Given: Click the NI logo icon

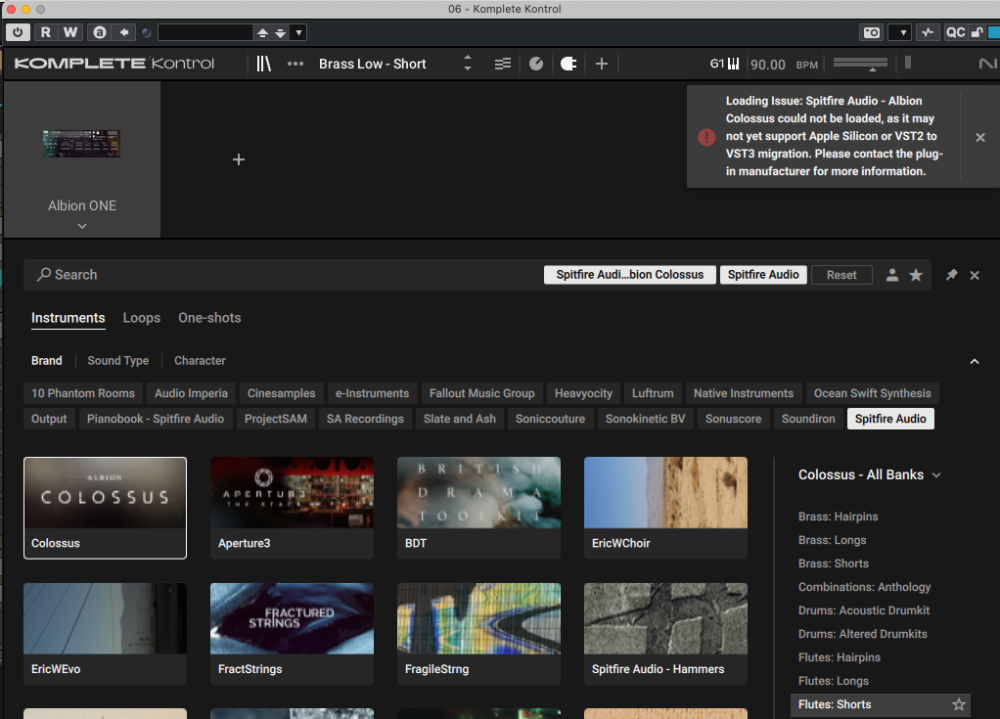Looking at the screenshot, I should click(x=988, y=64).
